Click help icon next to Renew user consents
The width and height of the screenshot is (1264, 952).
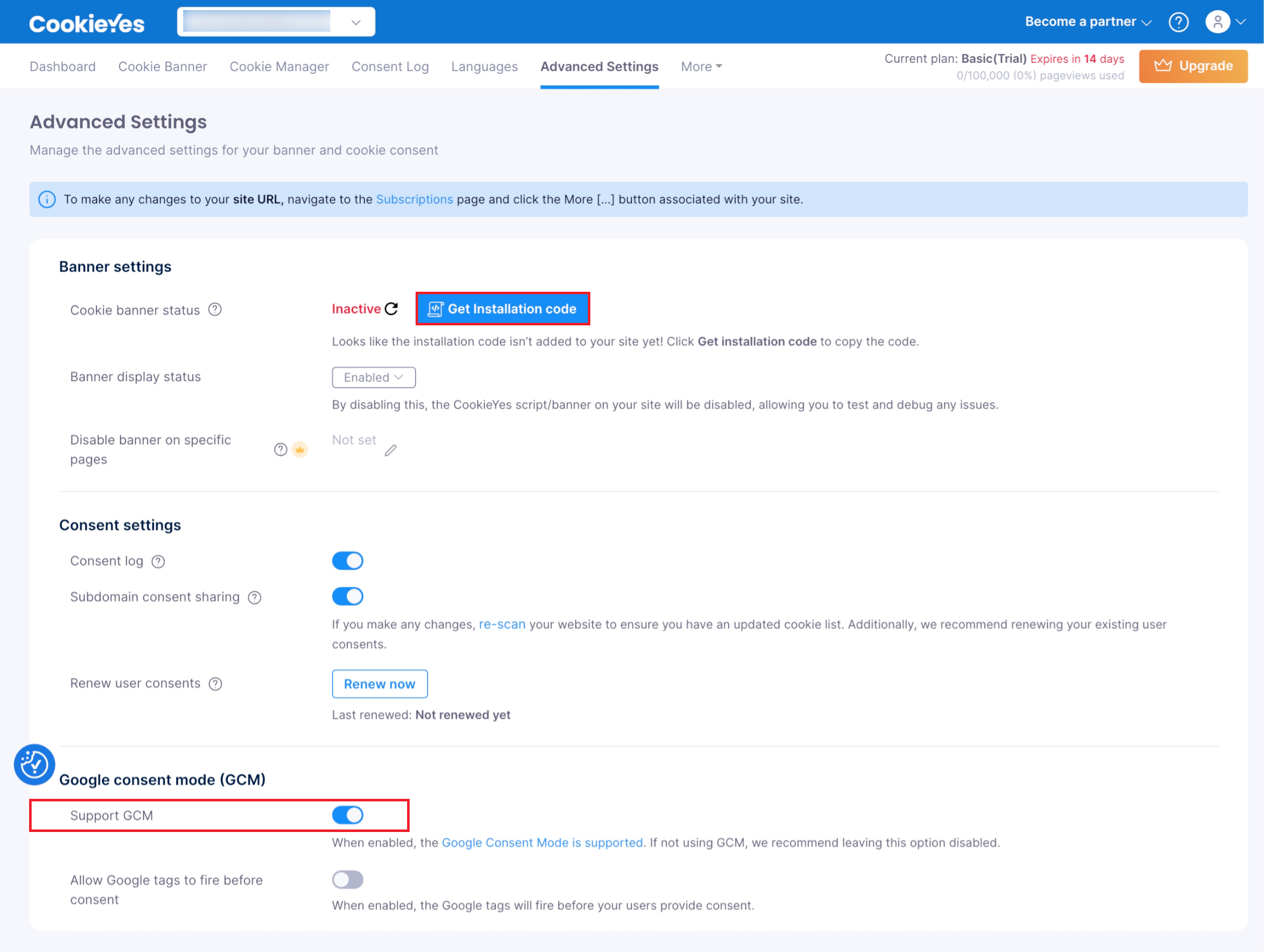click(x=215, y=684)
